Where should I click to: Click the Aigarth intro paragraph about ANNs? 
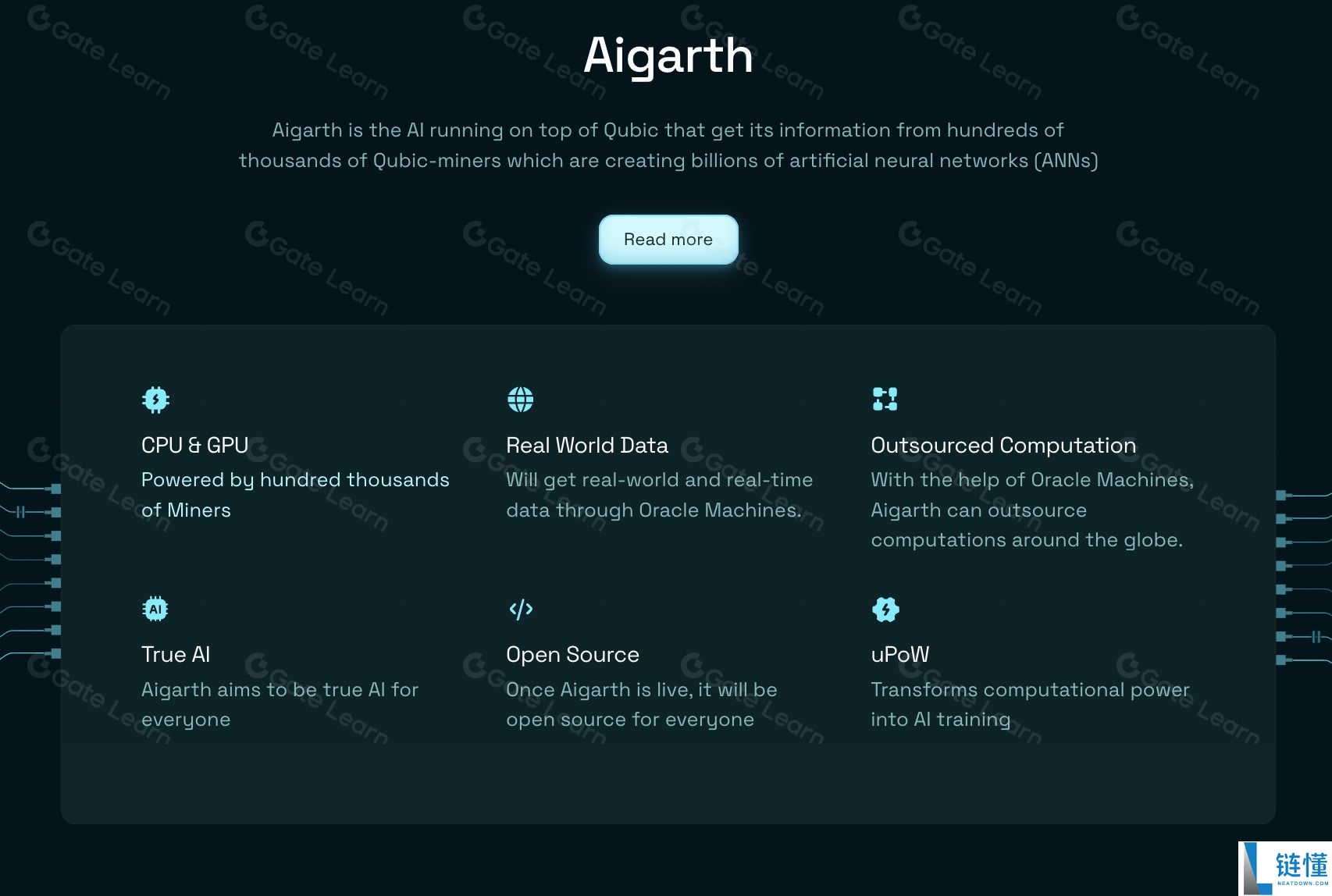[668, 145]
